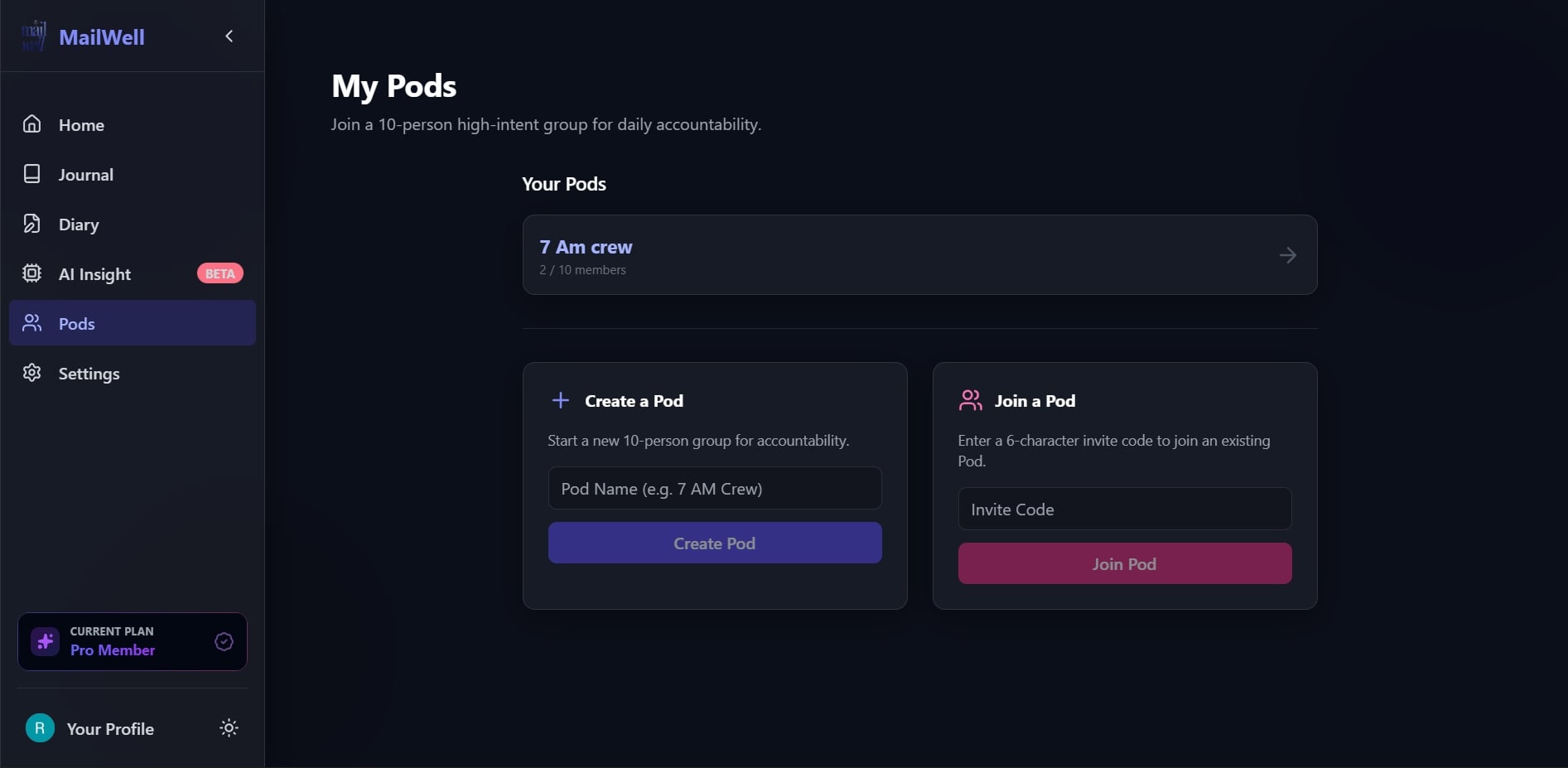Collapse the sidebar with the chevron

click(x=229, y=36)
